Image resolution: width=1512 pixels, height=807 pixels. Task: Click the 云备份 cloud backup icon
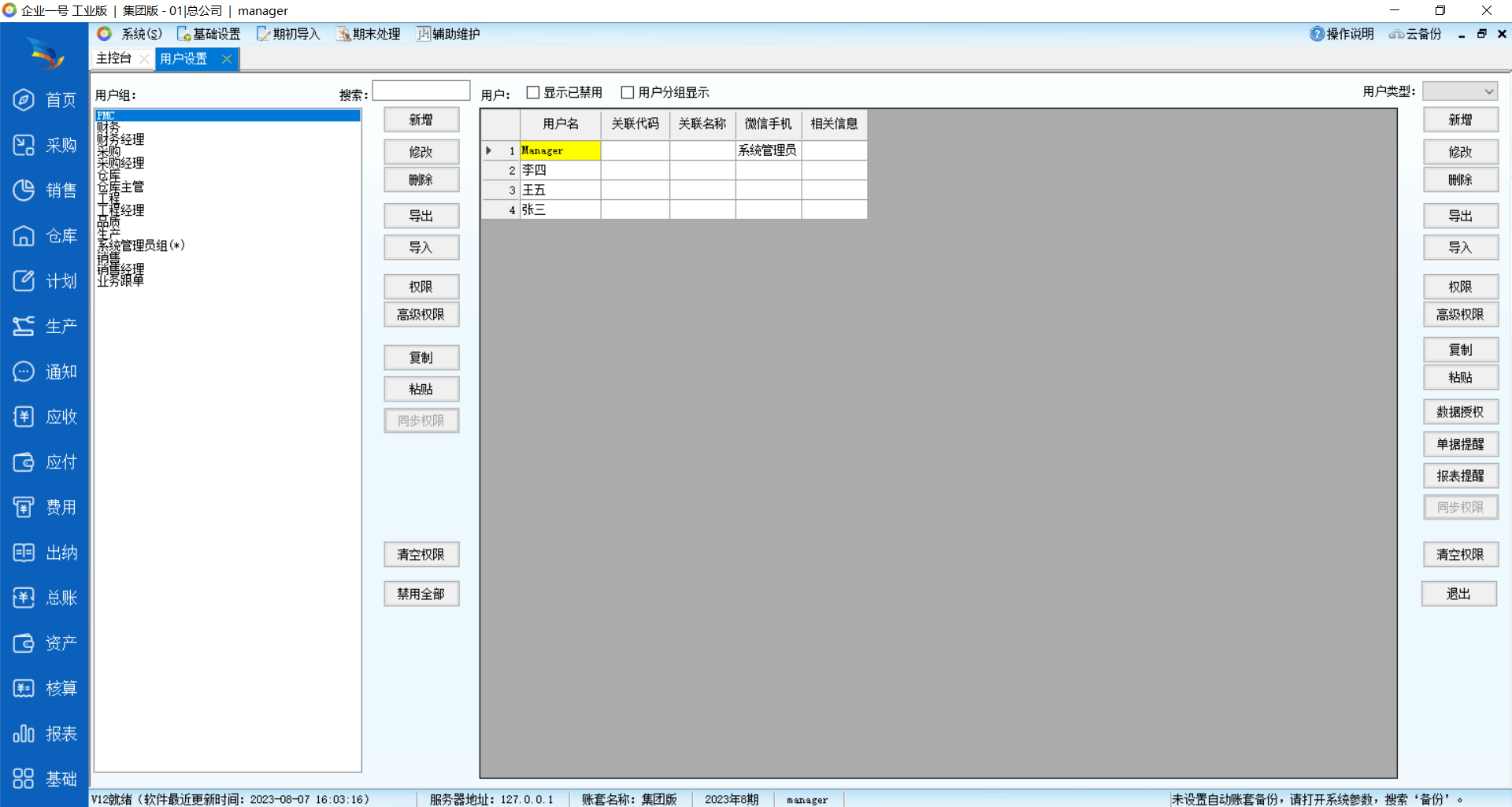pyautogui.click(x=1396, y=34)
